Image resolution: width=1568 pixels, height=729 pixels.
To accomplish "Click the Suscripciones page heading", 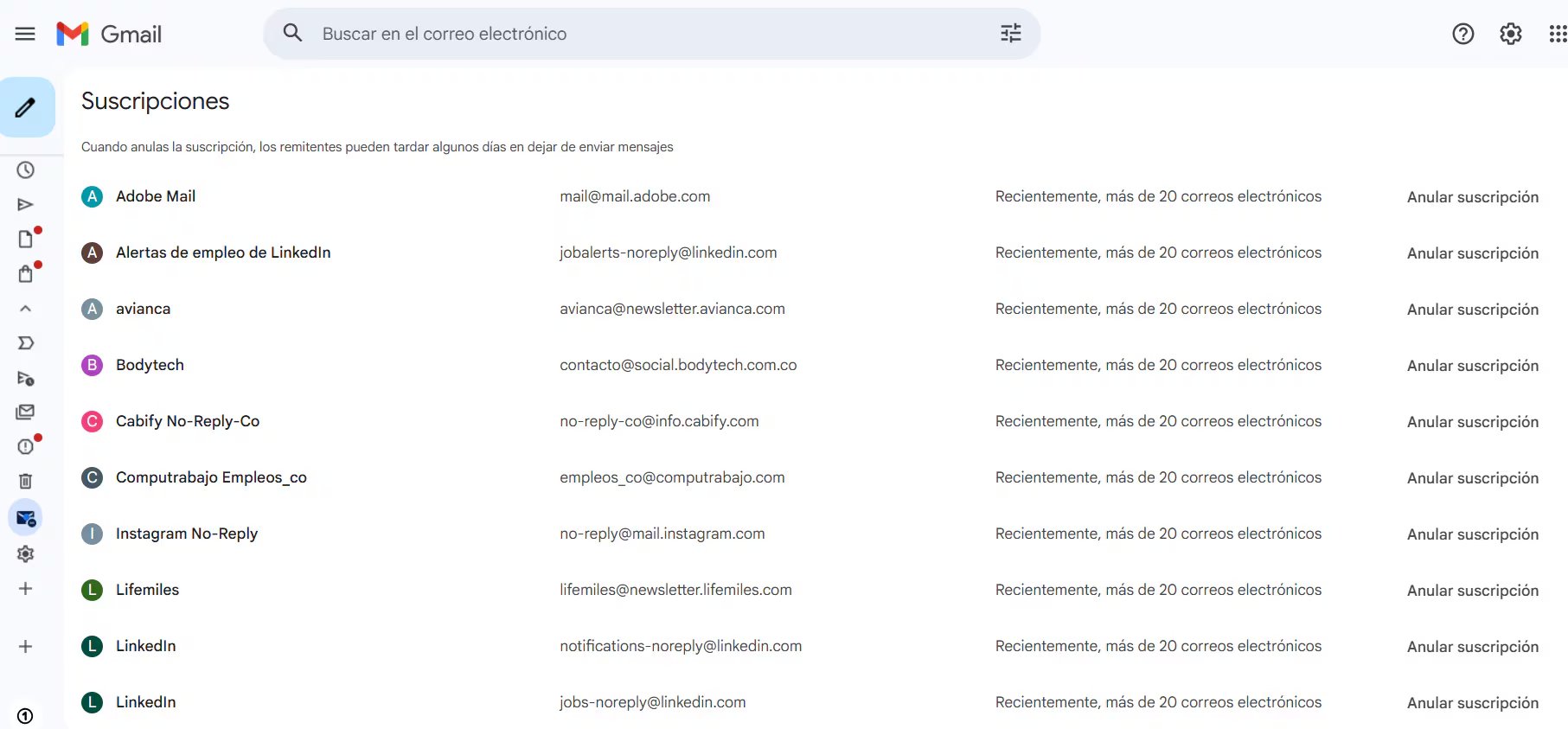I will click(x=155, y=101).
